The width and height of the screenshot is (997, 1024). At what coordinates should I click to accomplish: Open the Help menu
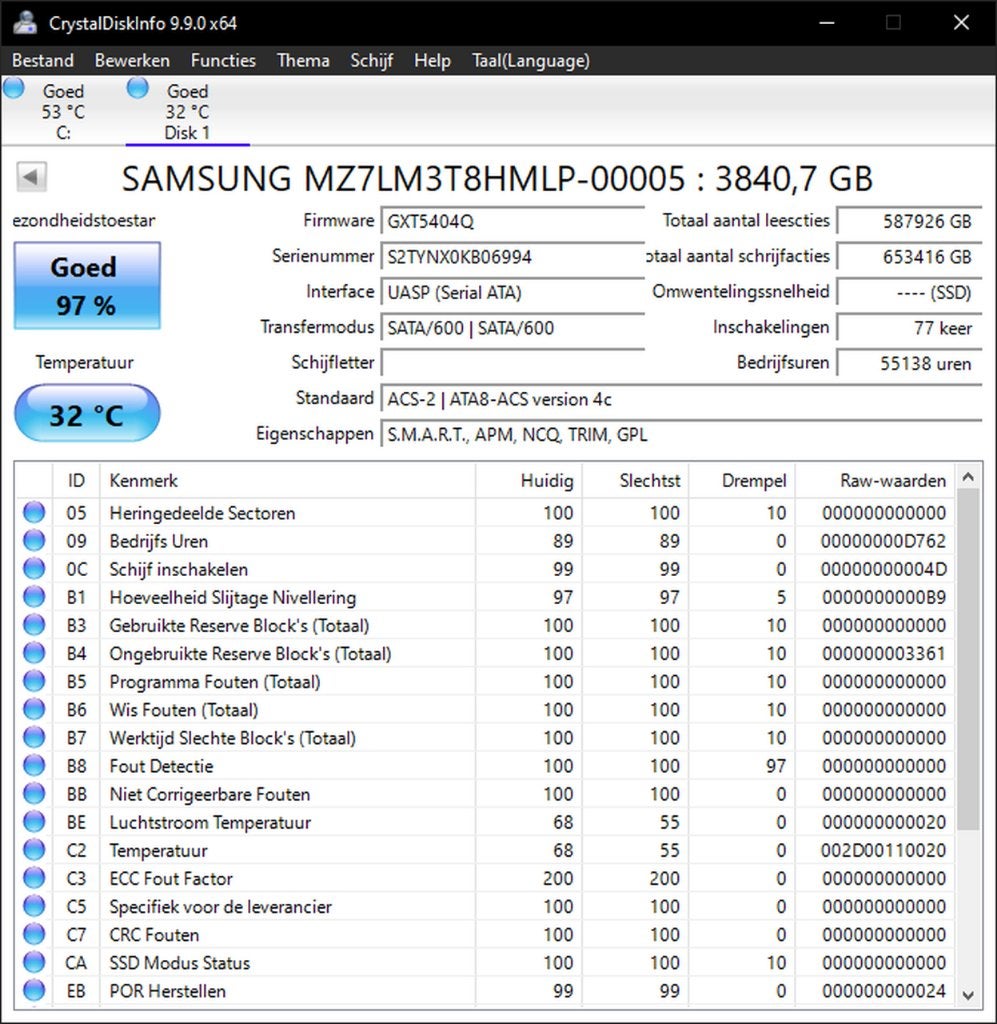pyautogui.click(x=432, y=60)
